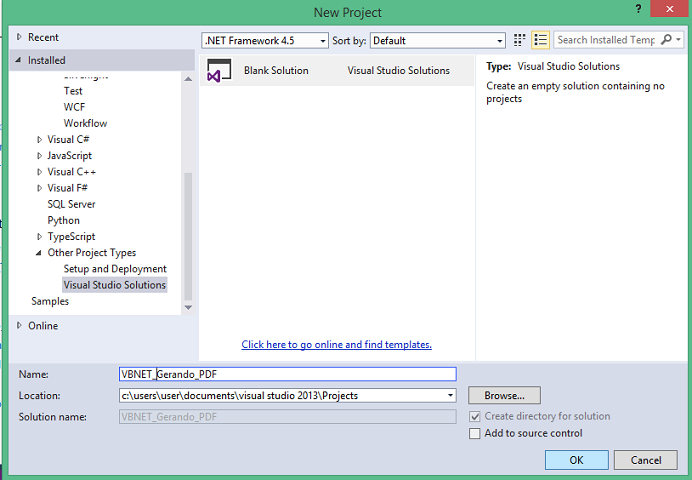Open link to find templates online
Viewport: 692px width, 480px height.
[336, 345]
